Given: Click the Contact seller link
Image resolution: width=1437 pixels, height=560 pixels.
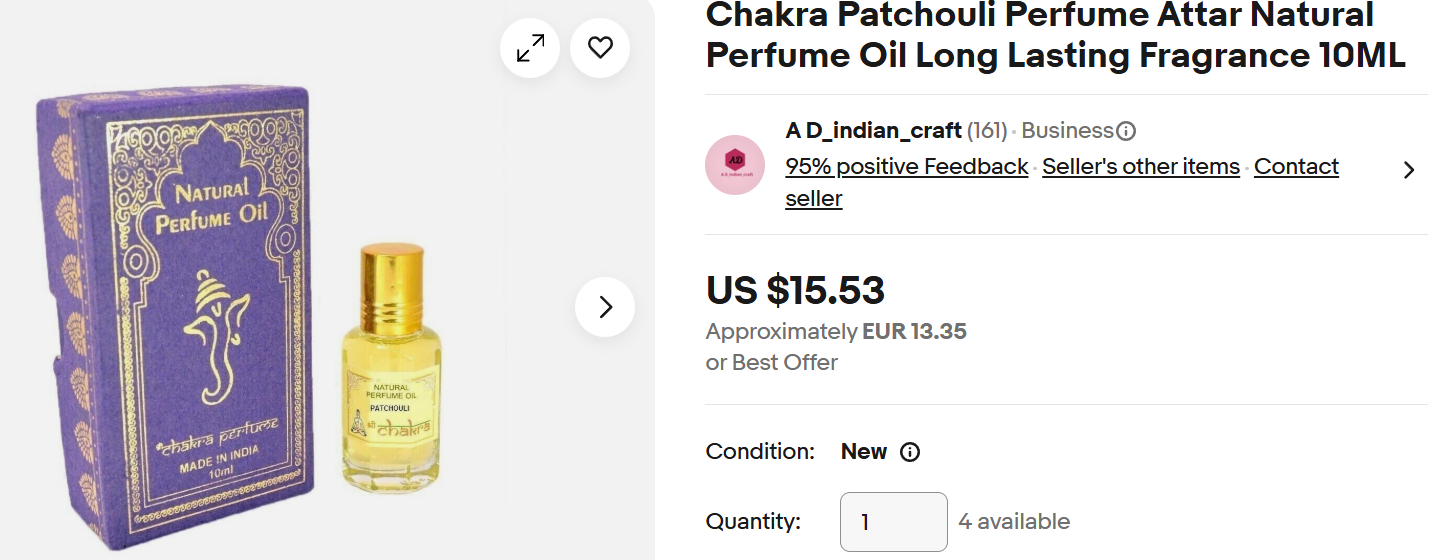Looking at the screenshot, I should 1296,167.
